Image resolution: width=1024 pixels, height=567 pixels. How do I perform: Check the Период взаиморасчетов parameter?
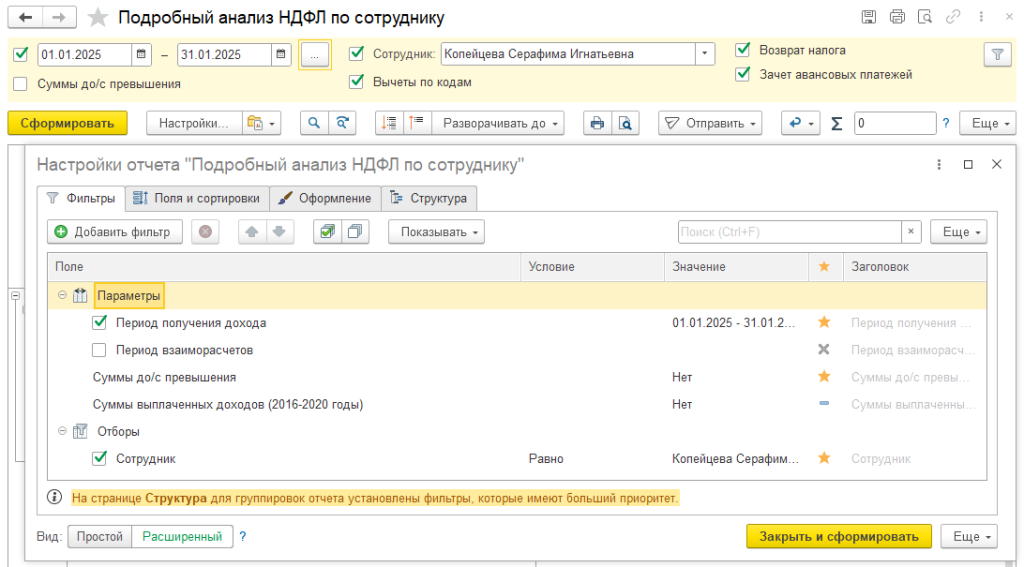pos(99,350)
